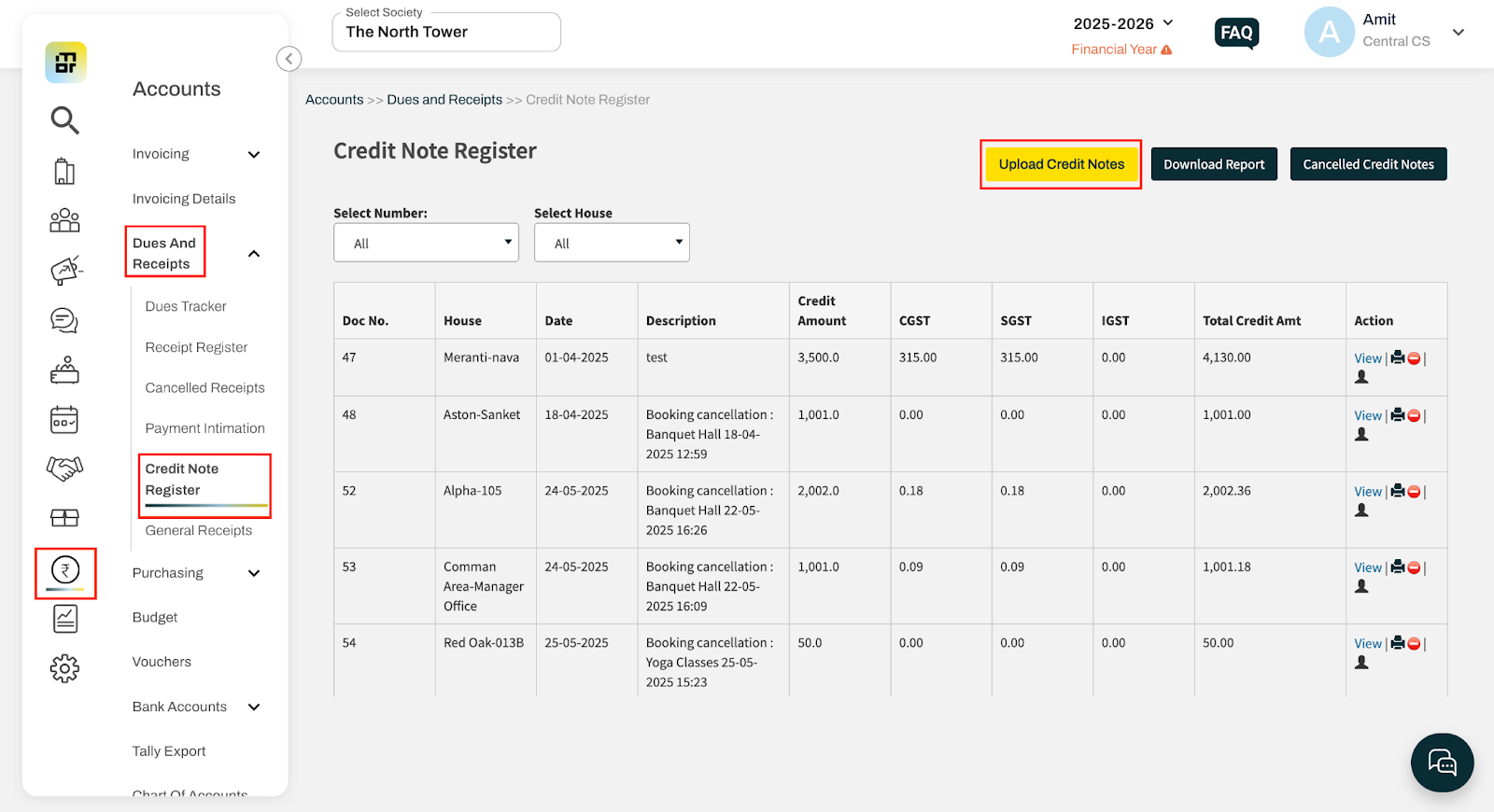Click the Upload Credit Notes button
Screen dimensions: 1494x812
point(1061,164)
